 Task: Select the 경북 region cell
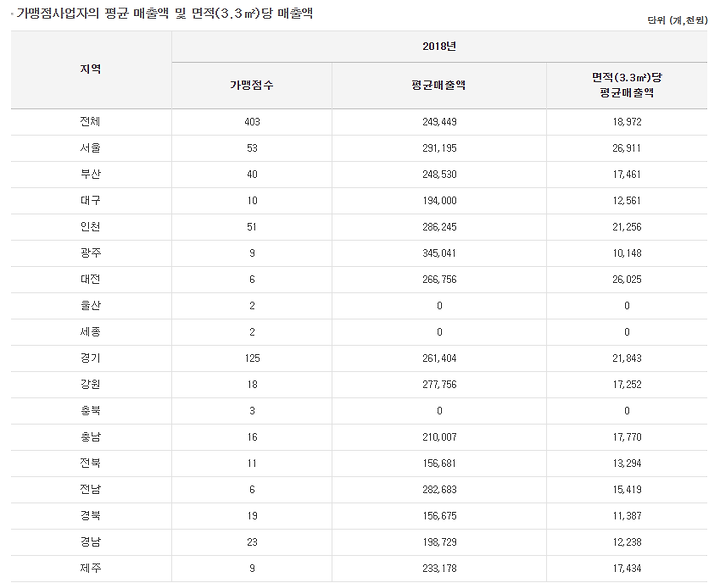[90, 516]
